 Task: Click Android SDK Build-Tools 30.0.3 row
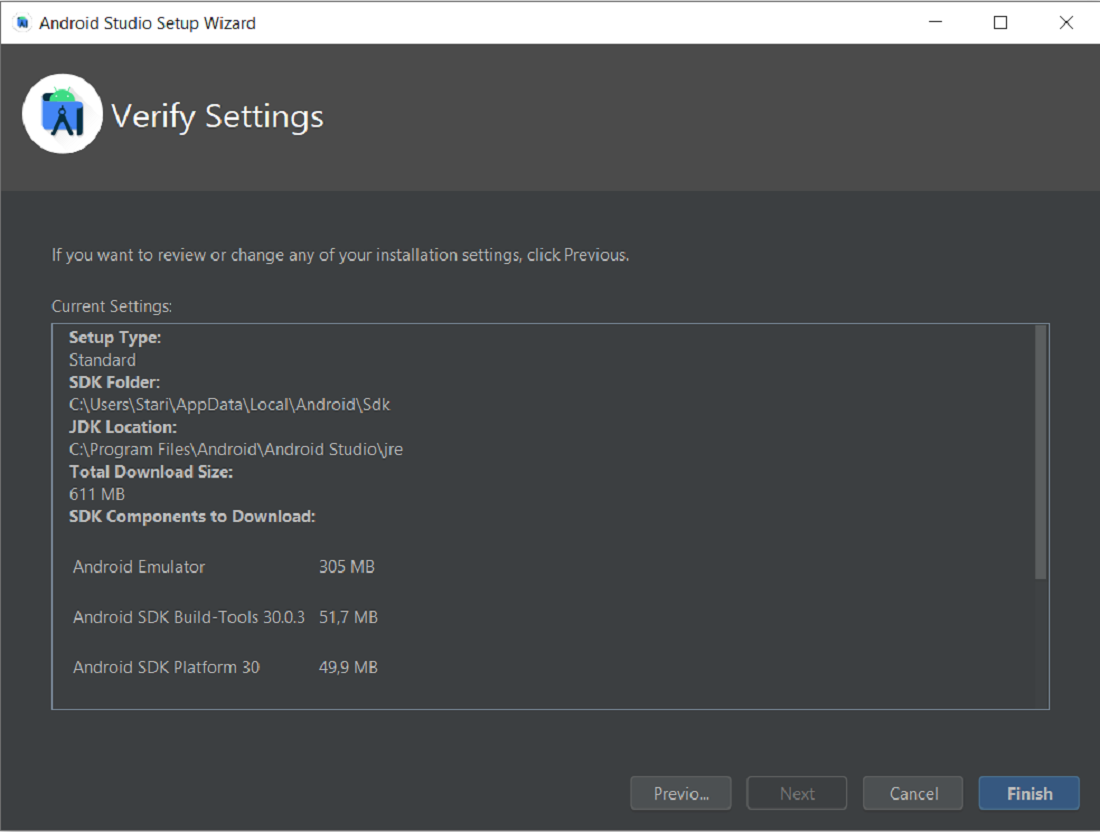tap(225, 617)
